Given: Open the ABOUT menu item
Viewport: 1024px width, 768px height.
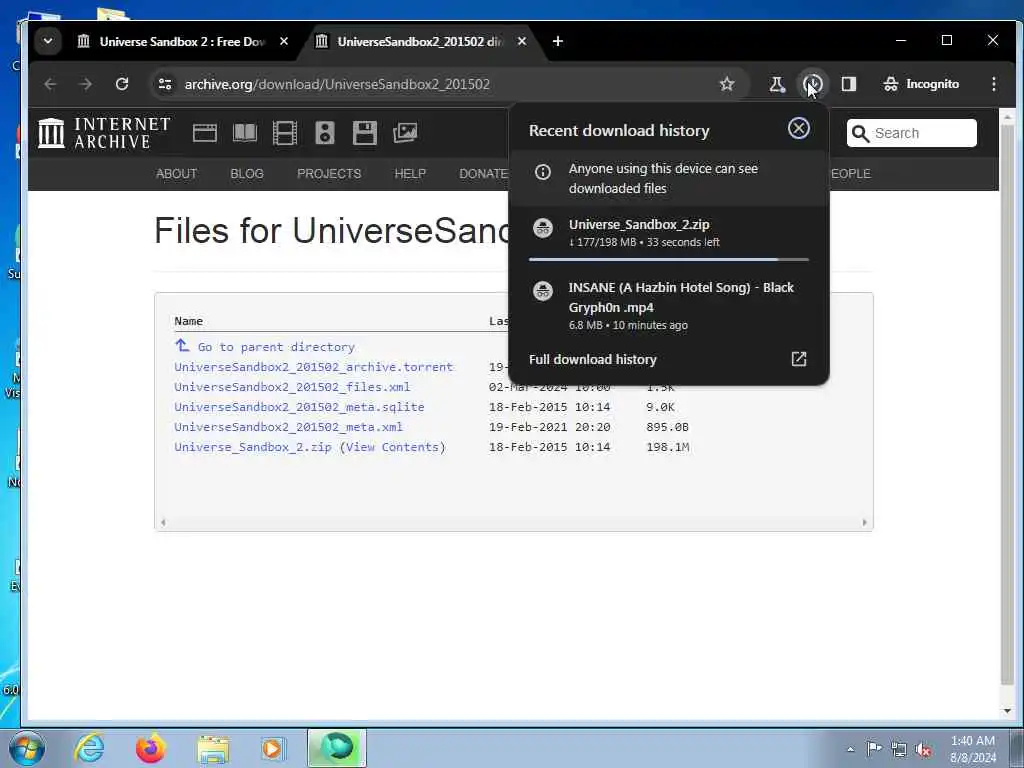Looking at the screenshot, I should pos(176,174).
